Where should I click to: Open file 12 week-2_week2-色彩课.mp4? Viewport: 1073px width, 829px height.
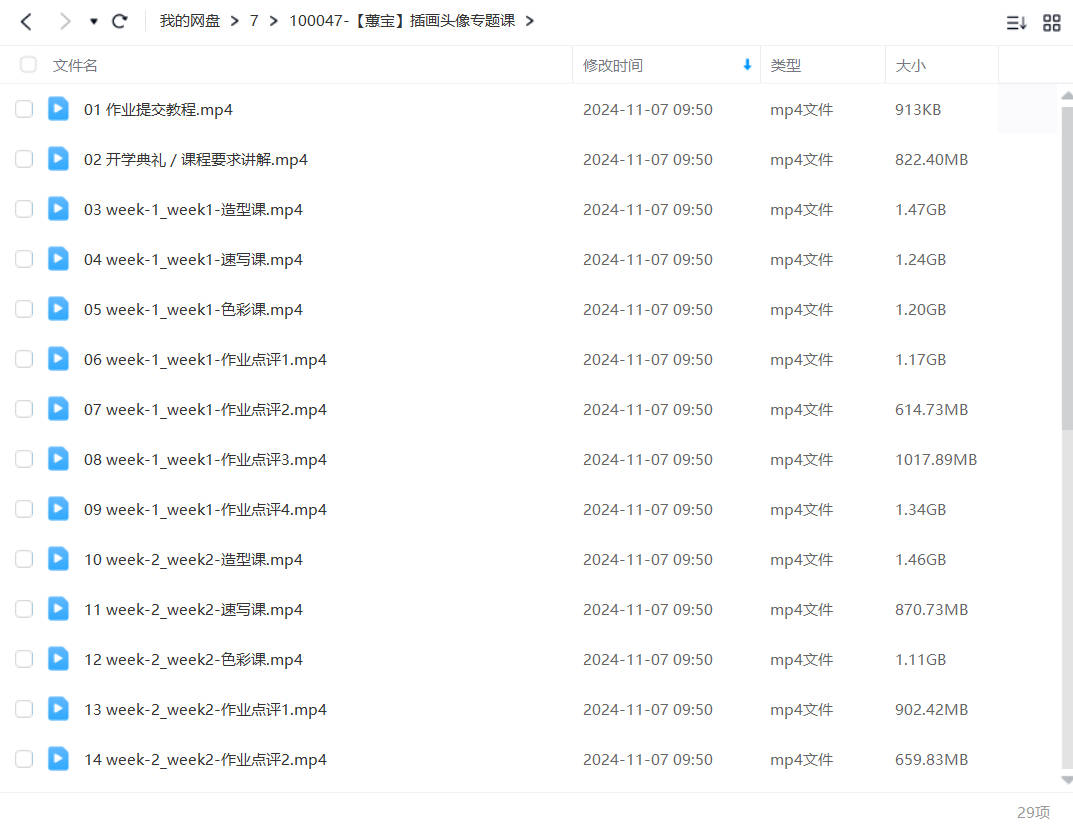point(193,659)
